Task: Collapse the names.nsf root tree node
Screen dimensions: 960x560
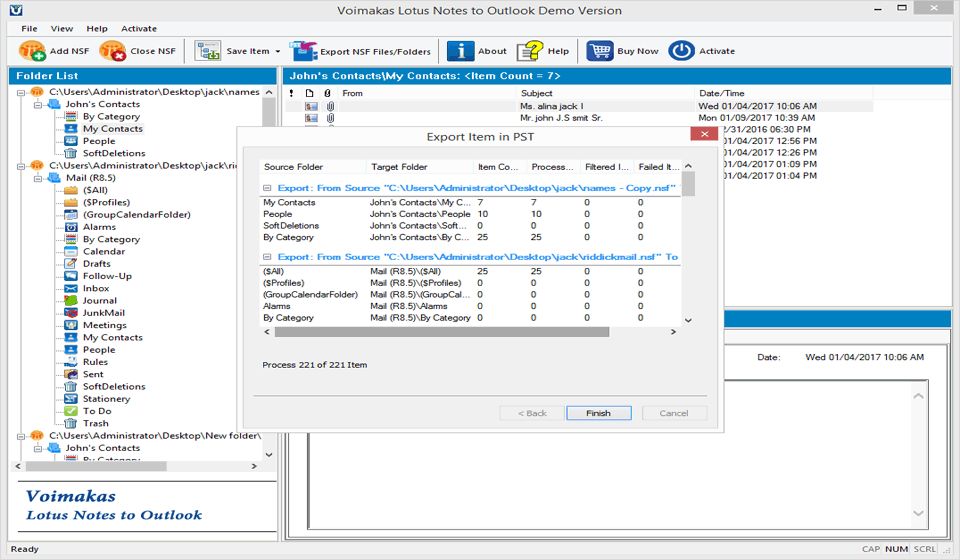Action: pos(21,93)
